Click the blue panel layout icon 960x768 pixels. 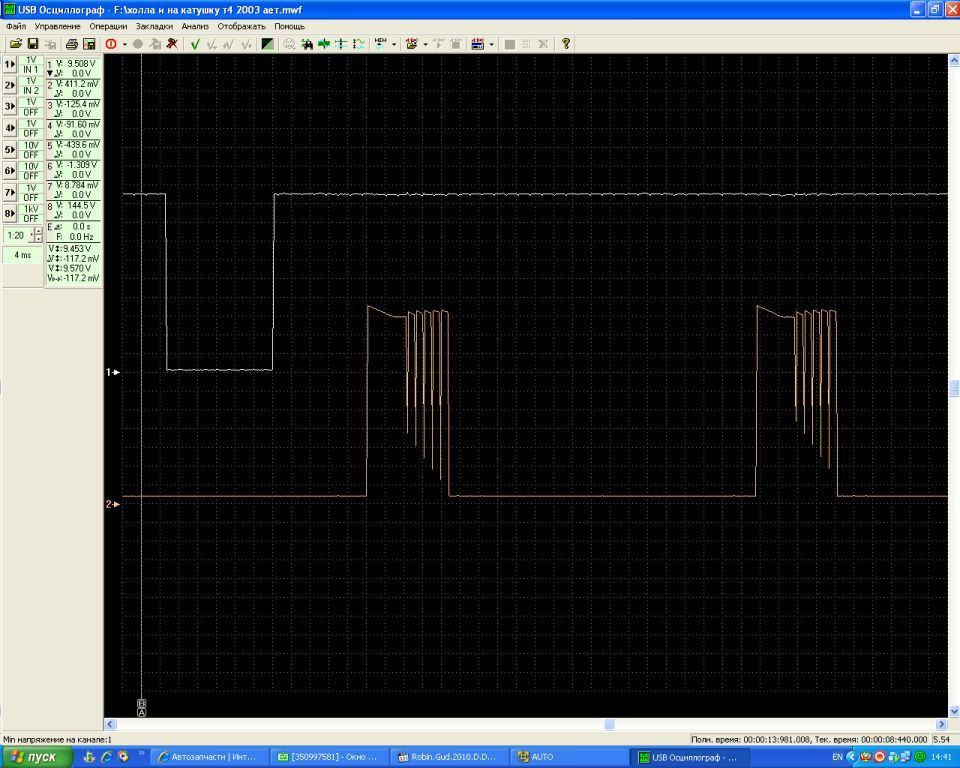(x=478, y=44)
